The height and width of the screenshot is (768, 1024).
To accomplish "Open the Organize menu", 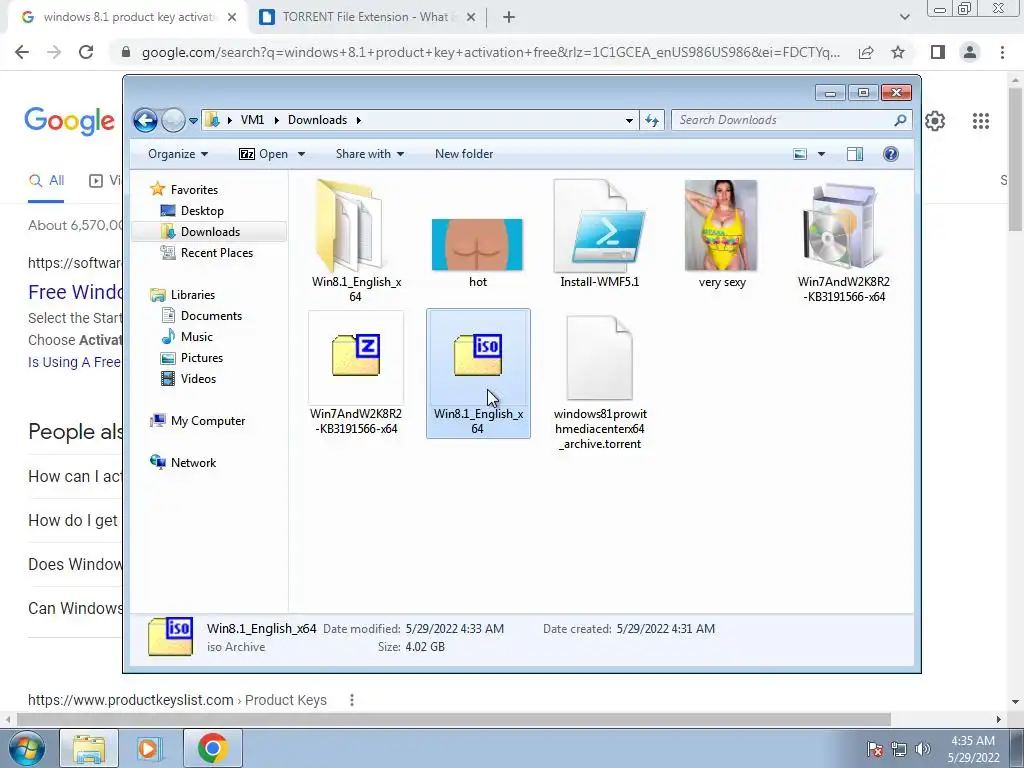I will pyautogui.click(x=178, y=154).
